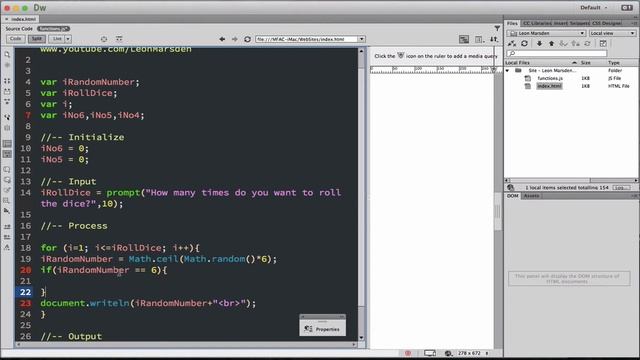
Task: Click the Check Out files icon
Action: tap(563, 44)
